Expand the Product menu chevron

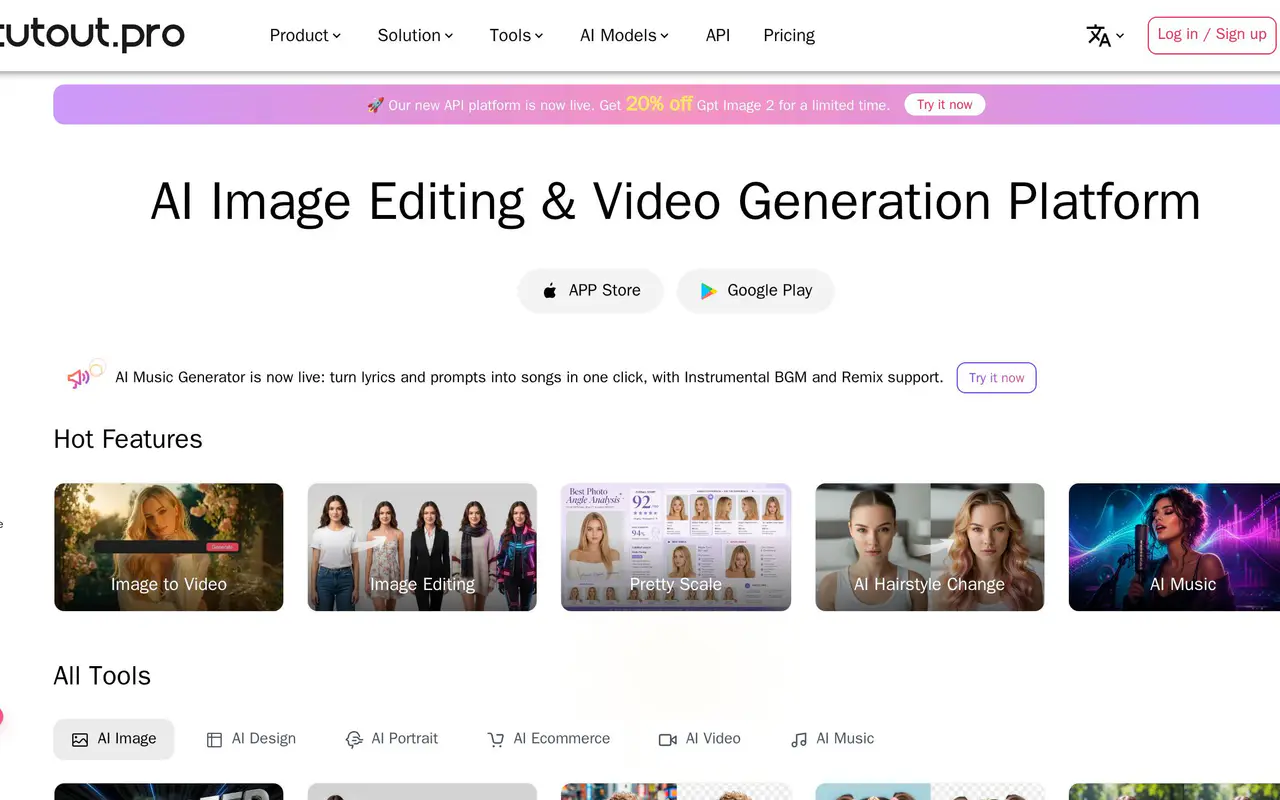[x=337, y=36]
